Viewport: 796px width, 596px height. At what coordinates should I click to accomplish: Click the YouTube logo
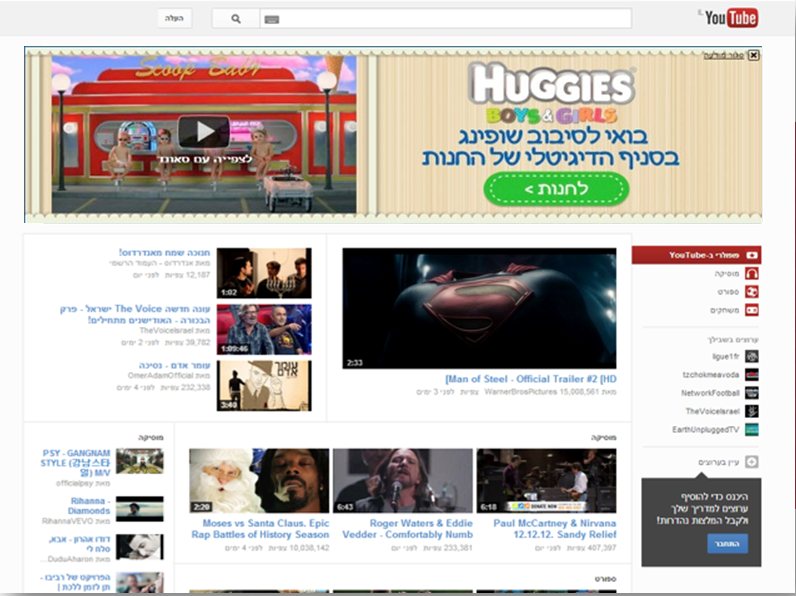click(x=729, y=18)
